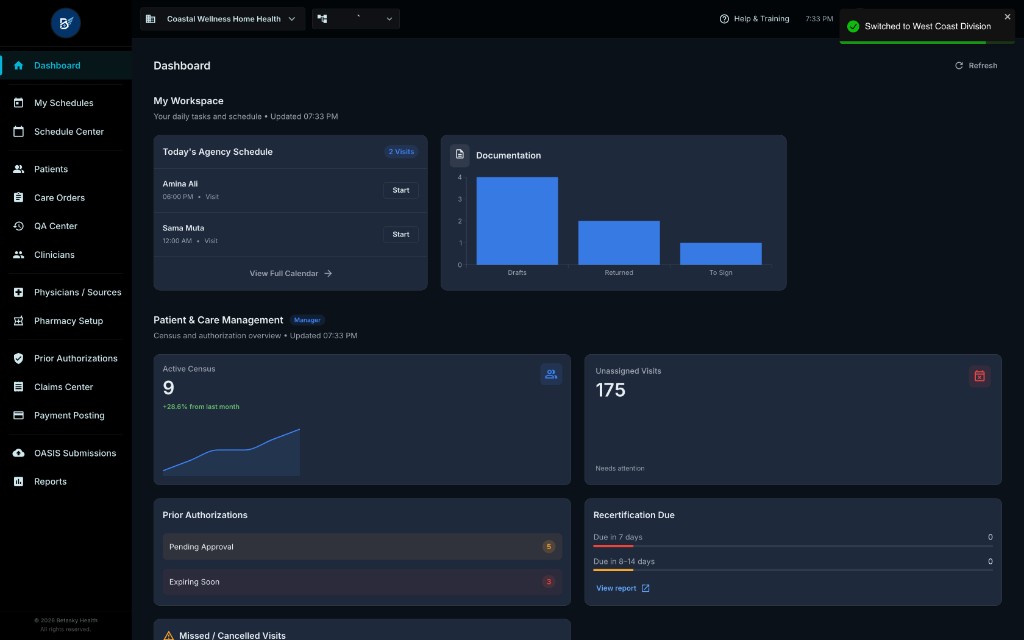
Task: Start the Sama Muta visit
Action: click(400, 234)
